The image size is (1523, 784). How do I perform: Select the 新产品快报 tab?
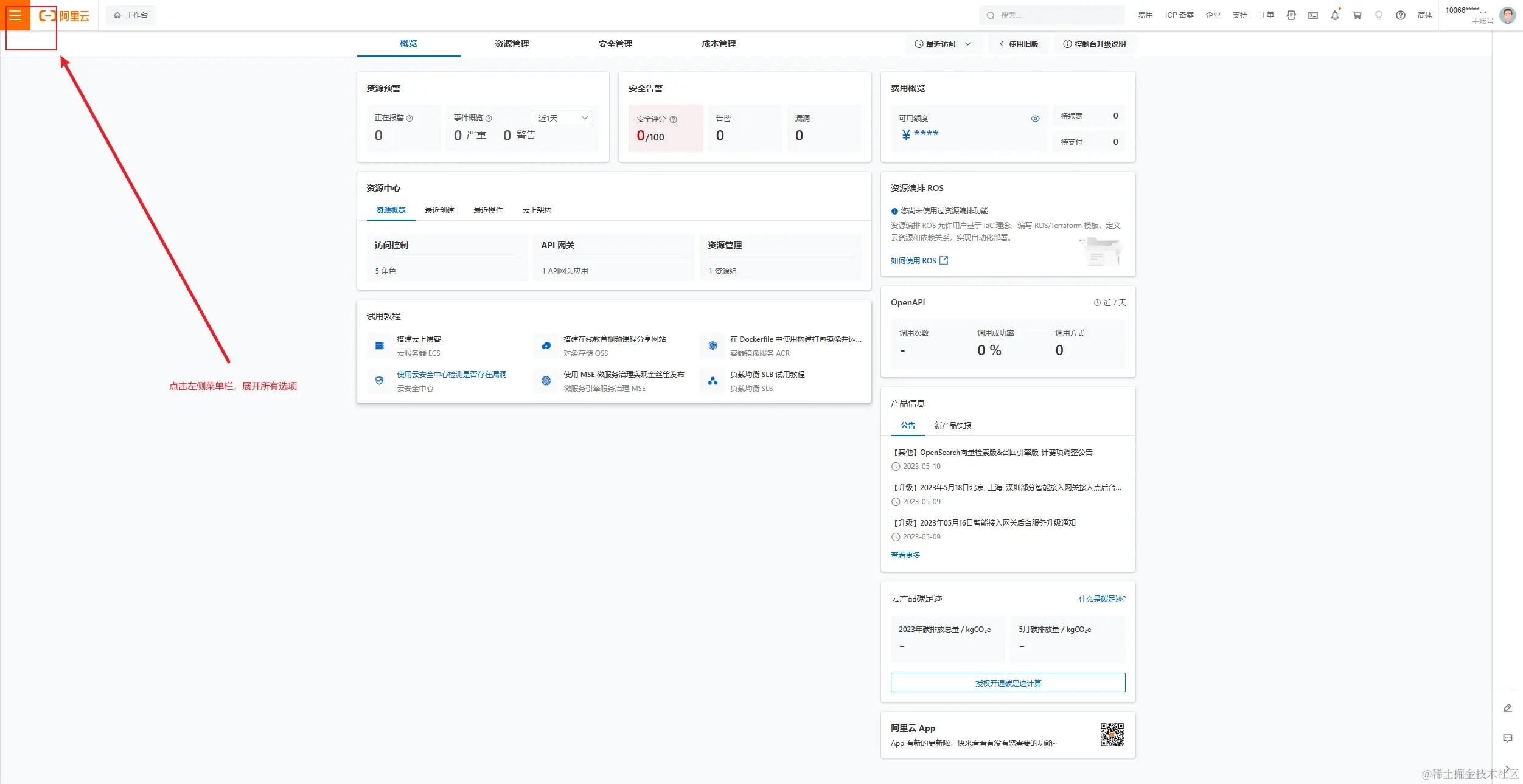point(952,425)
